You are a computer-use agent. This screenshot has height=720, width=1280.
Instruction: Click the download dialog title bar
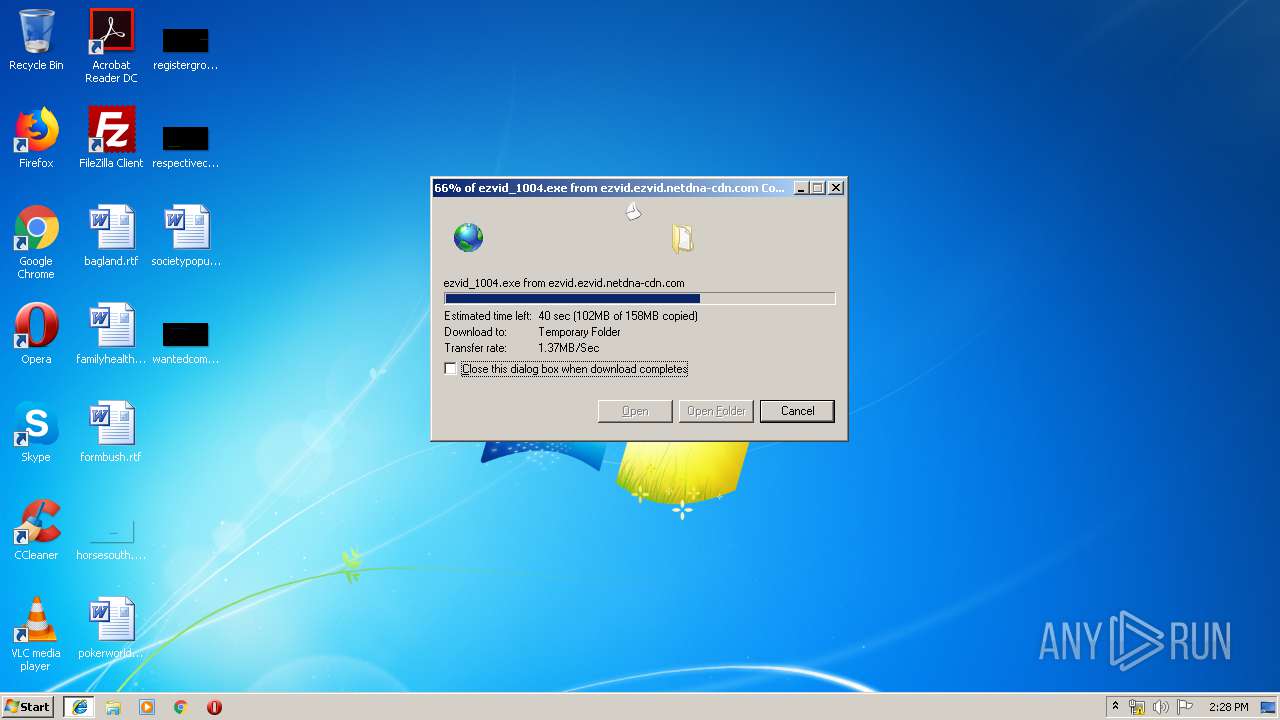click(610, 188)
